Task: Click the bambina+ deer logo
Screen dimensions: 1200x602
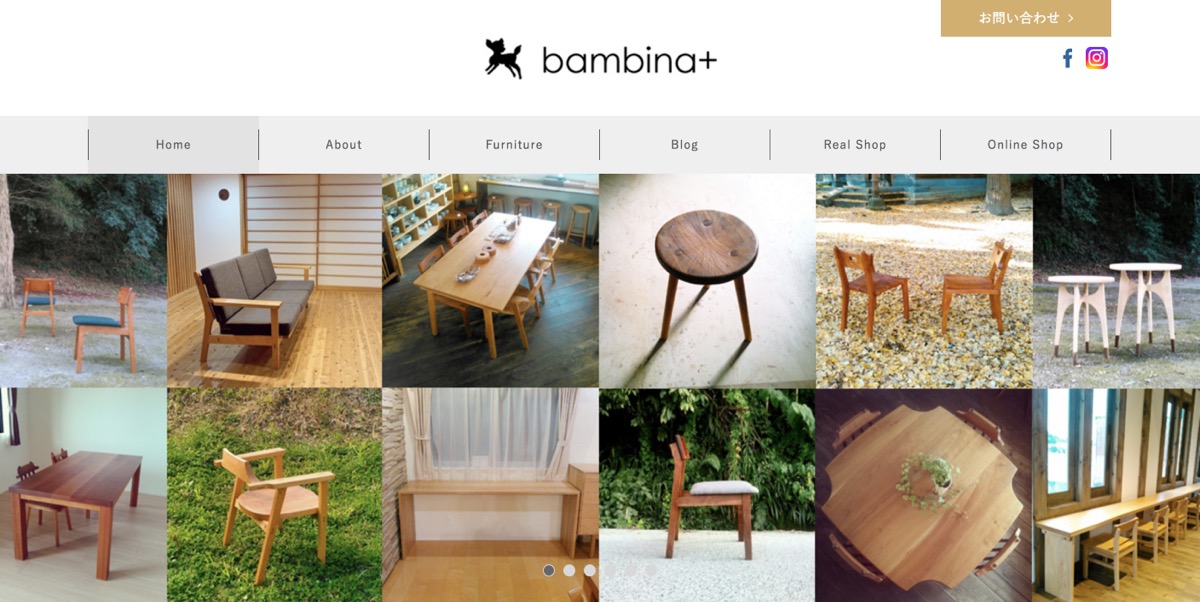Action: click(x=504, y=58)
